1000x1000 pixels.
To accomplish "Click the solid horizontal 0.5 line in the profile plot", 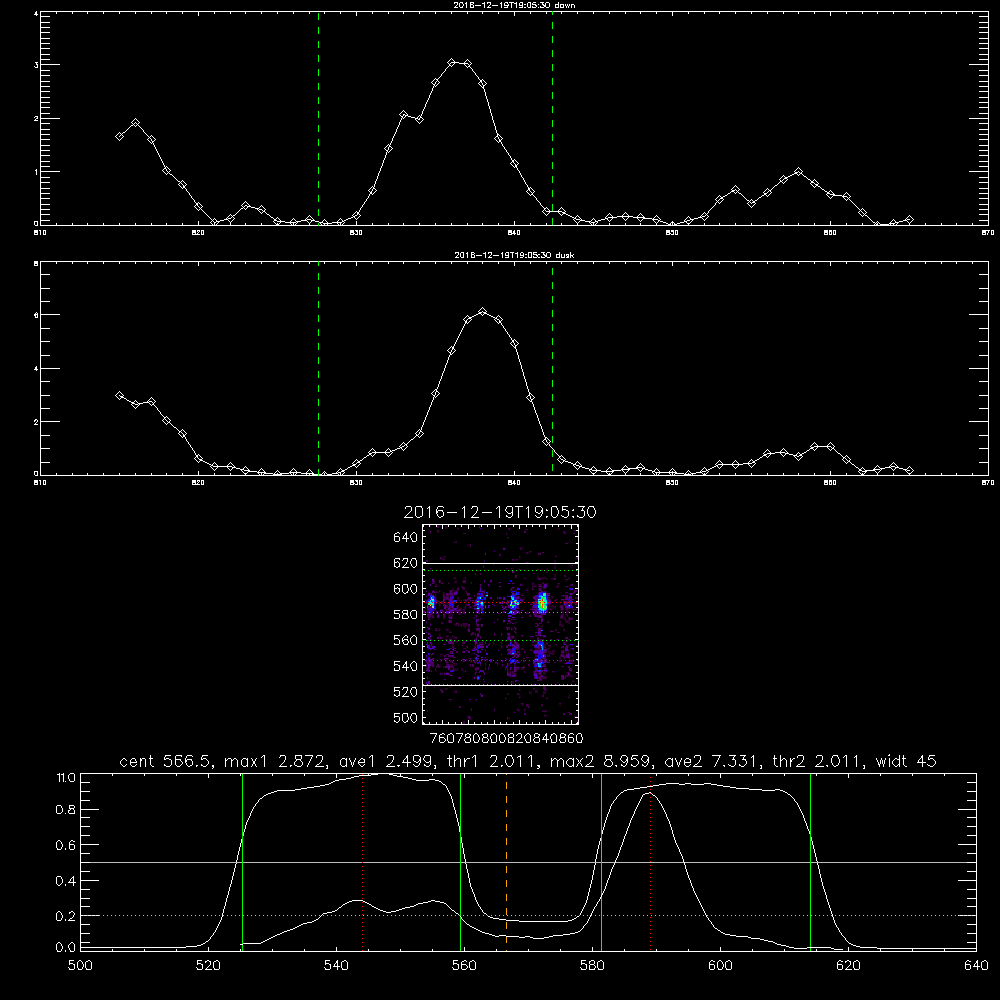I will point(529,862).
